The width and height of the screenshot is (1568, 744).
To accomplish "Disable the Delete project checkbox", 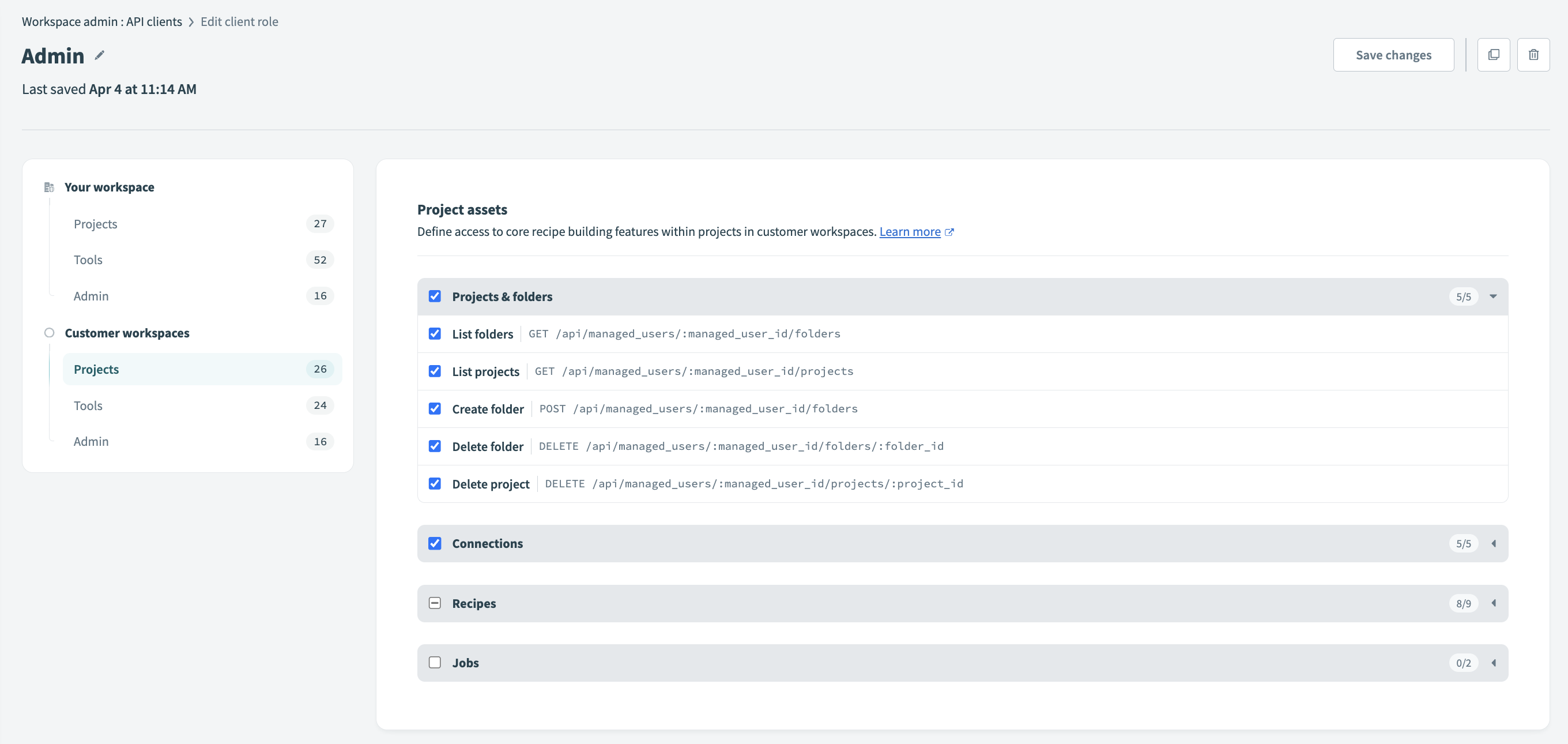I will pos(435,483).
